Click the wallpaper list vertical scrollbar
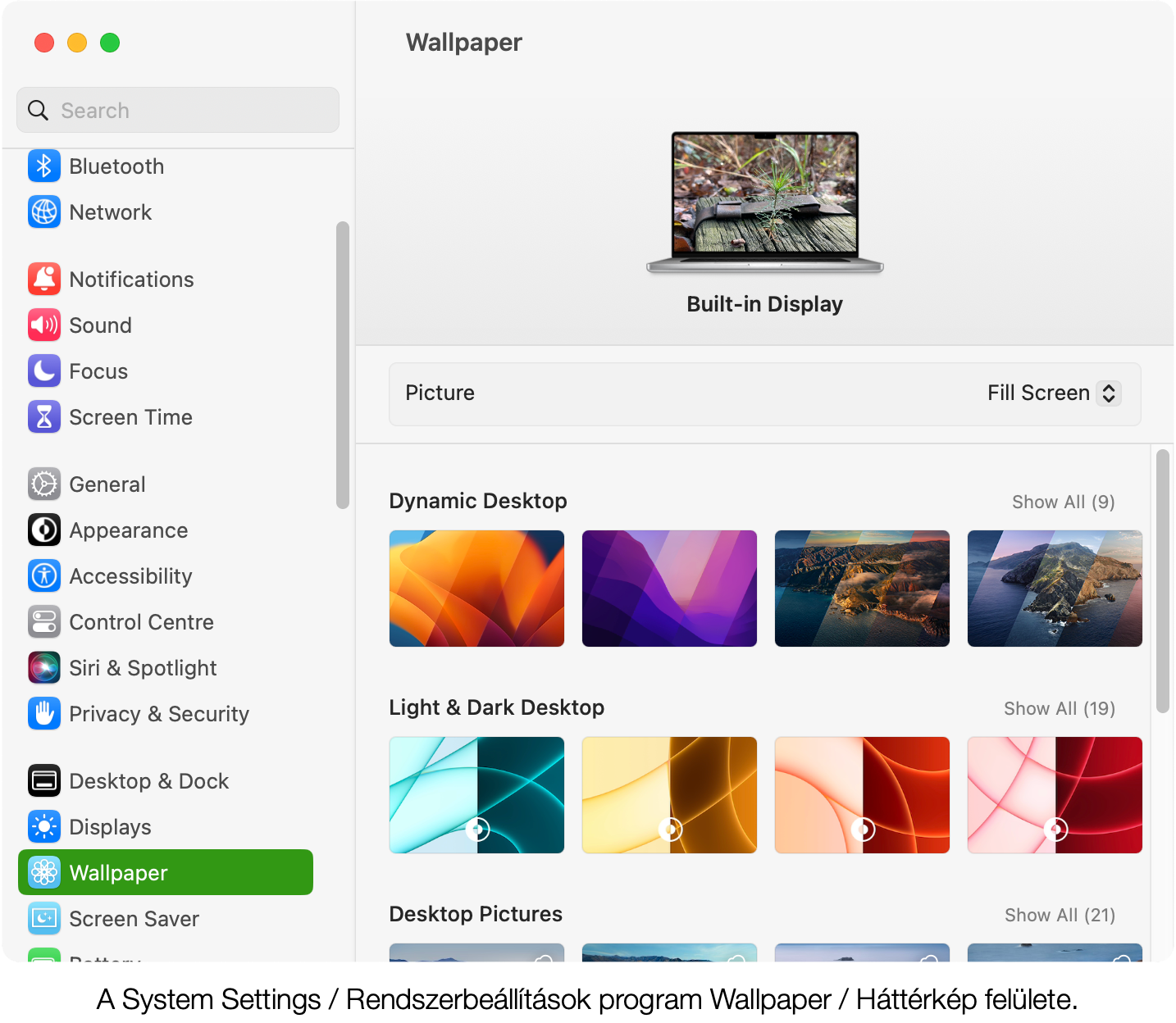The image size is (1176, 1023). pos(1162,581)
